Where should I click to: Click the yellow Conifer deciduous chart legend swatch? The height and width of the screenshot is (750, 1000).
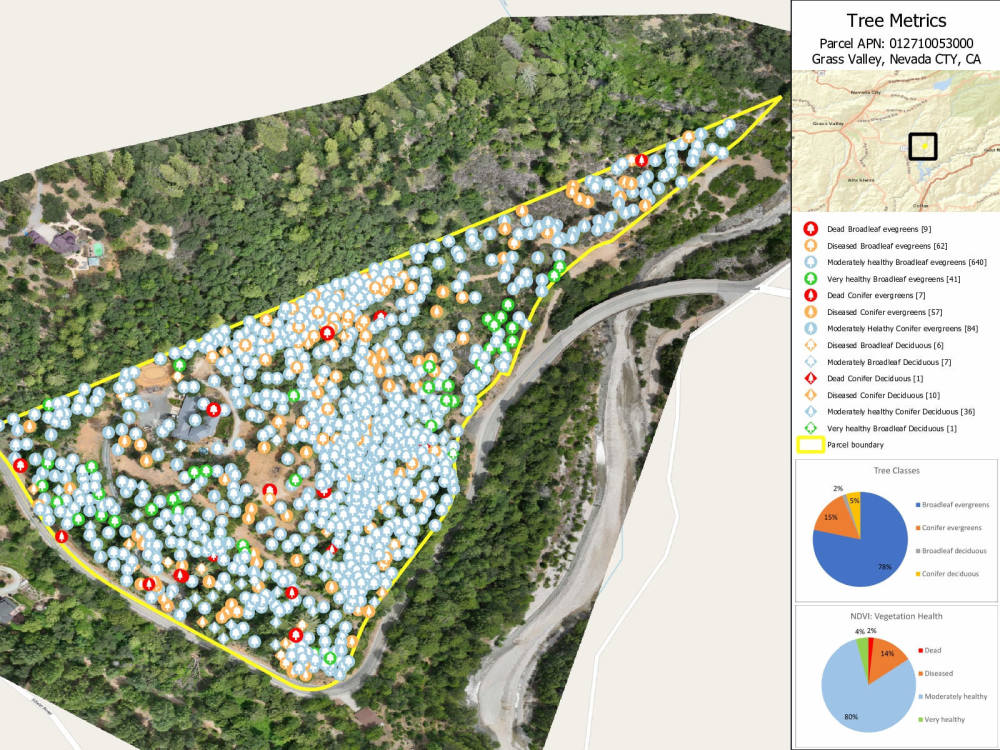pos(918,573)
